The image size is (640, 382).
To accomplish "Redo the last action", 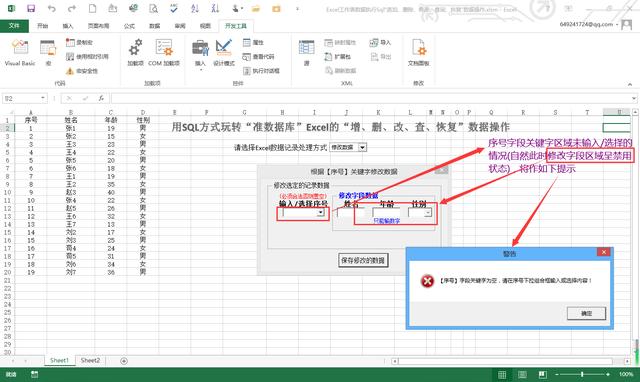I will [72, 8].
